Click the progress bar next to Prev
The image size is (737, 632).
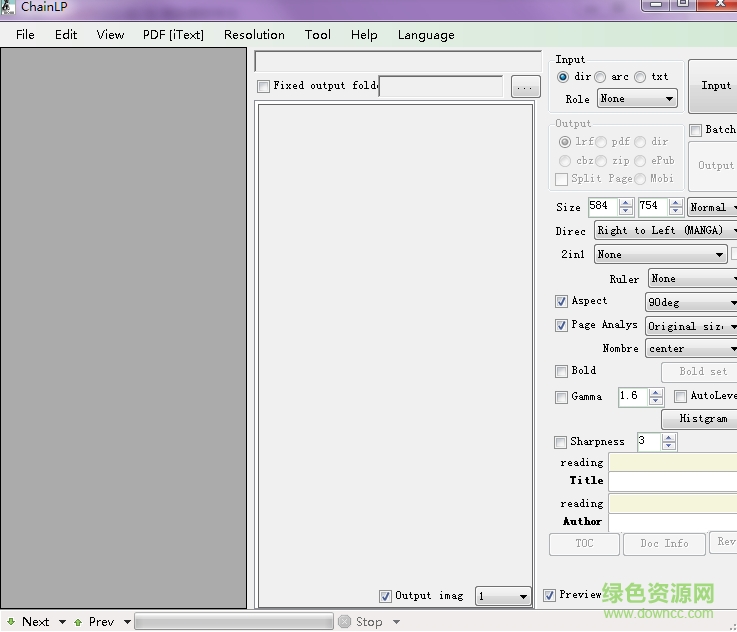point(233,622)
